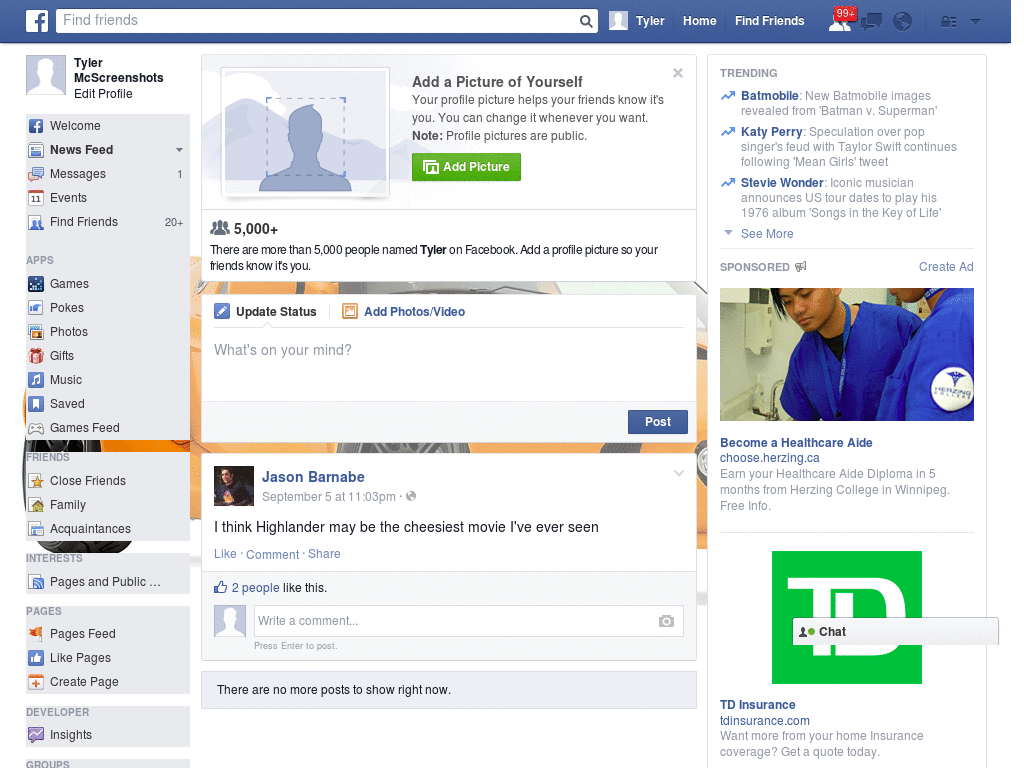Click the Events calendar icon

pyautogui.click(x=36, y=198)
